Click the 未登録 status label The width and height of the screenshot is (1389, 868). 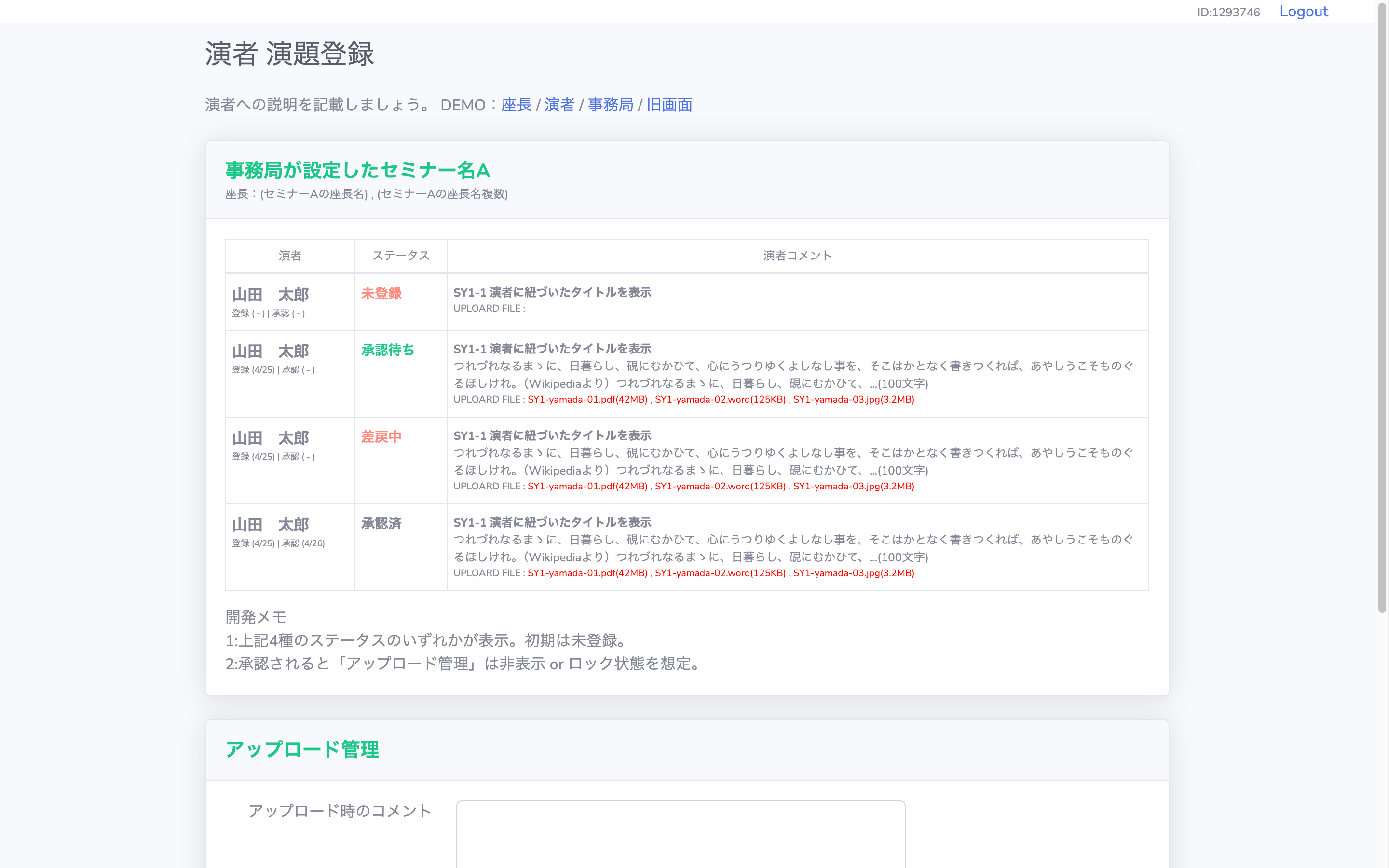pyautogui.click(x=381, y=293)
